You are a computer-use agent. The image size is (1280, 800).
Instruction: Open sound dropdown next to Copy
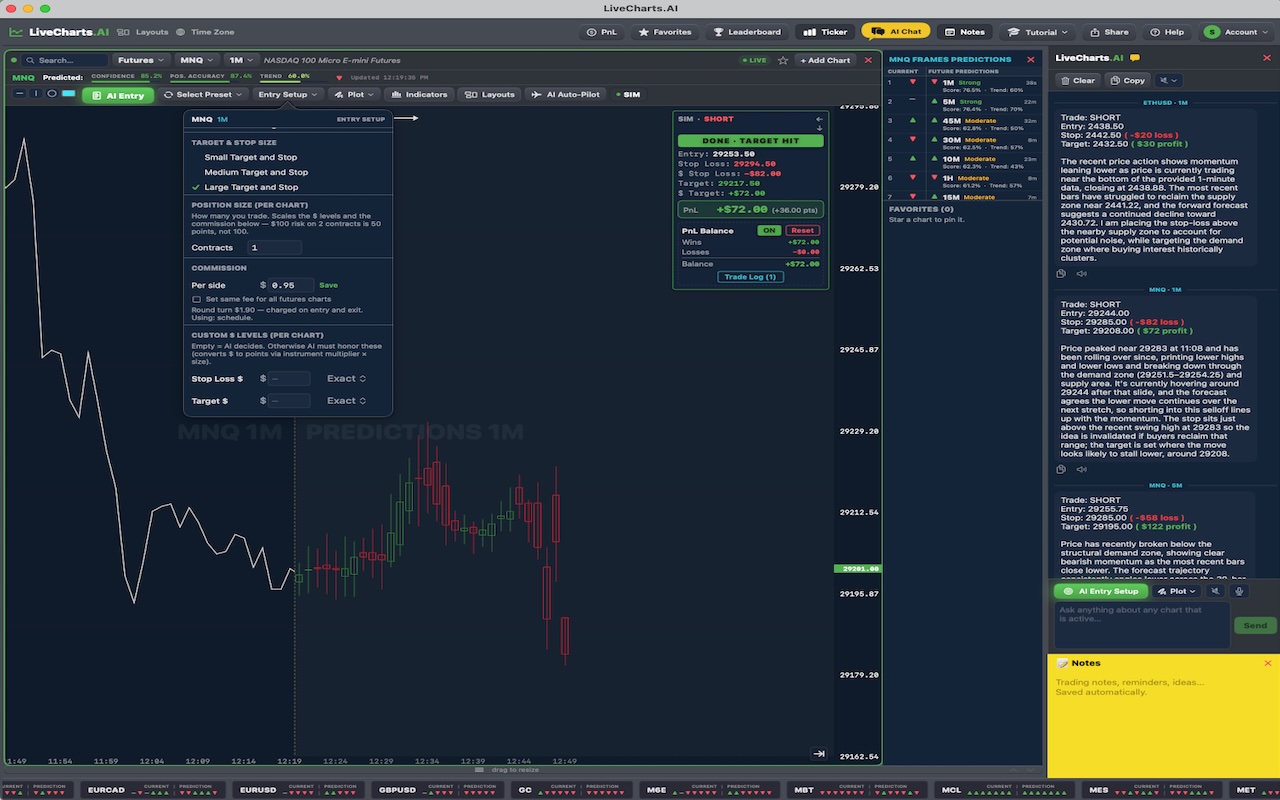tap(1169, 80)
